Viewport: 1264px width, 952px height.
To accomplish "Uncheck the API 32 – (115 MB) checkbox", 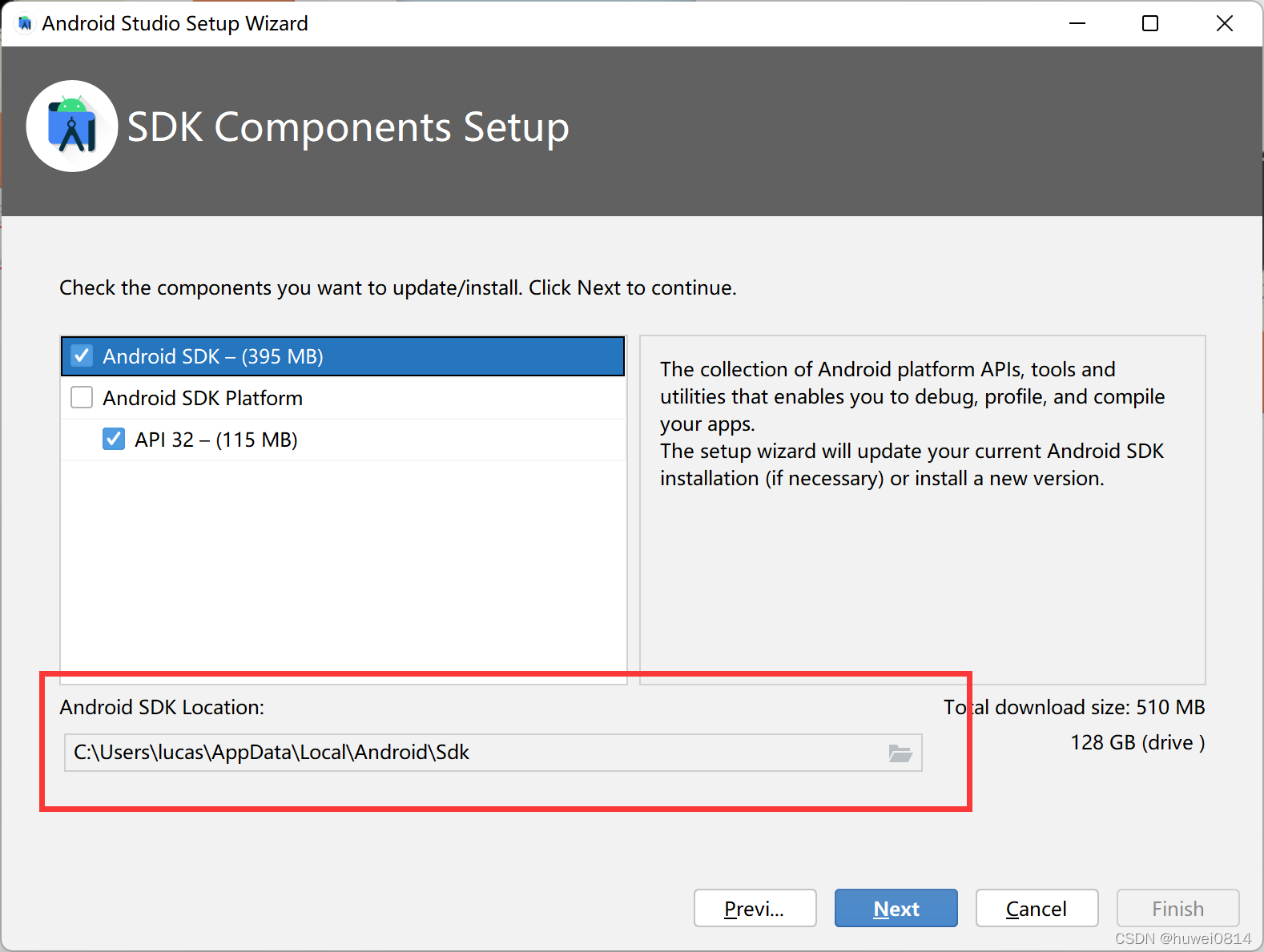I will [x=114, y=439].
